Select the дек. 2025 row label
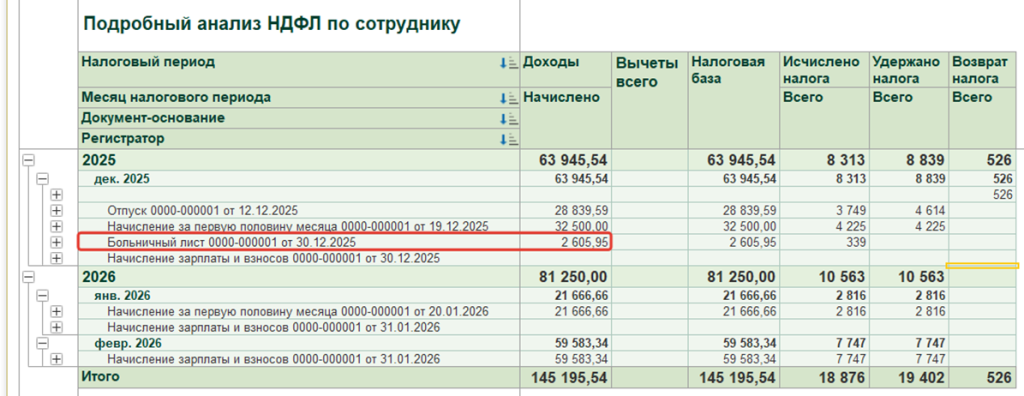 (122, 178)
